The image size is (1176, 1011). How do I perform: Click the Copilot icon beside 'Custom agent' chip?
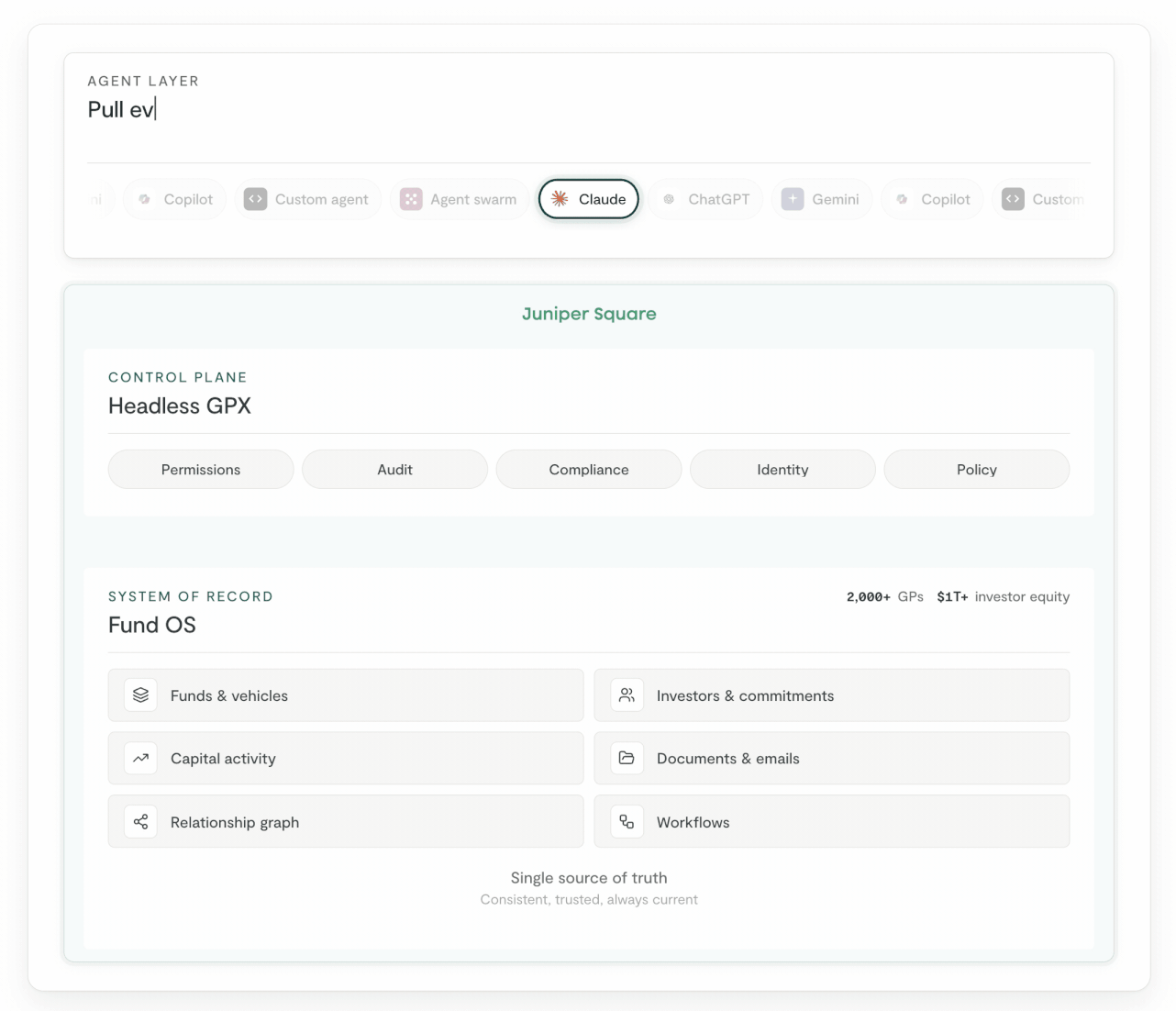(144, 199)
